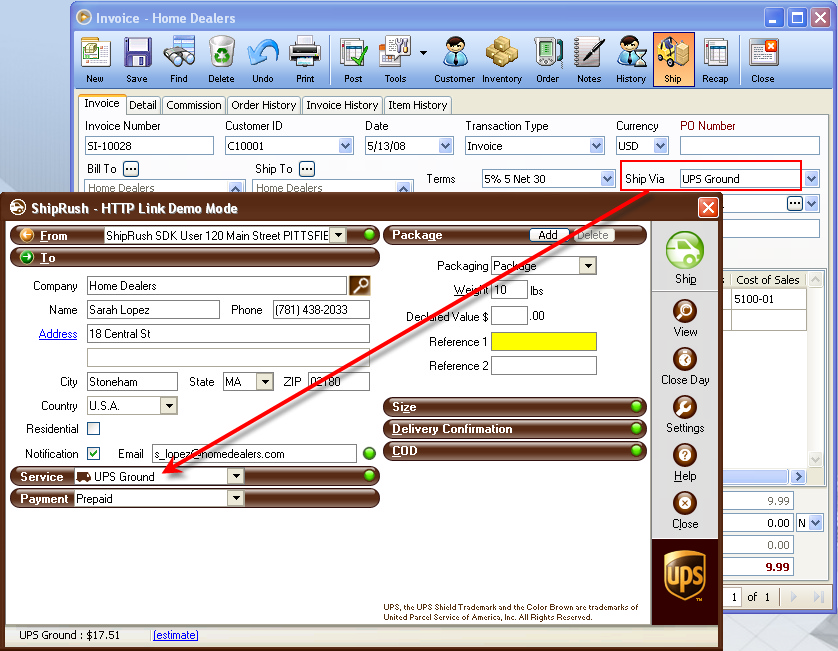Open the State MA dropdown
The image size is (838, 651).
265,382
